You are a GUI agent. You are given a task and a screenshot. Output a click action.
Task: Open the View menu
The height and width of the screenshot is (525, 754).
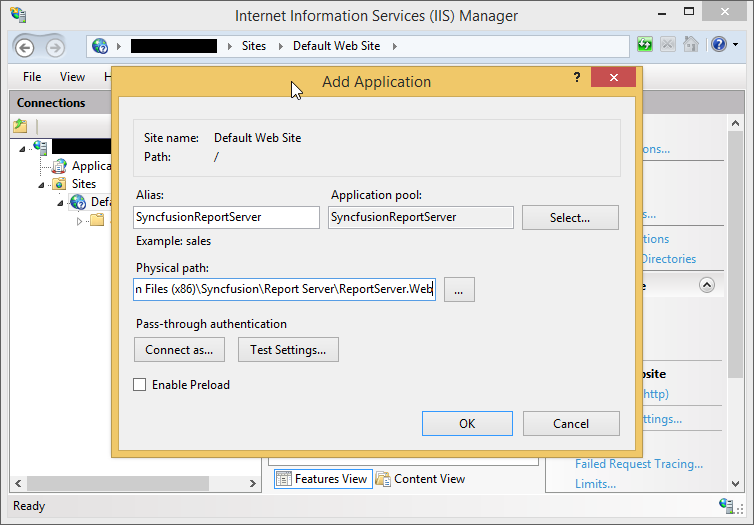coord(73,77)
